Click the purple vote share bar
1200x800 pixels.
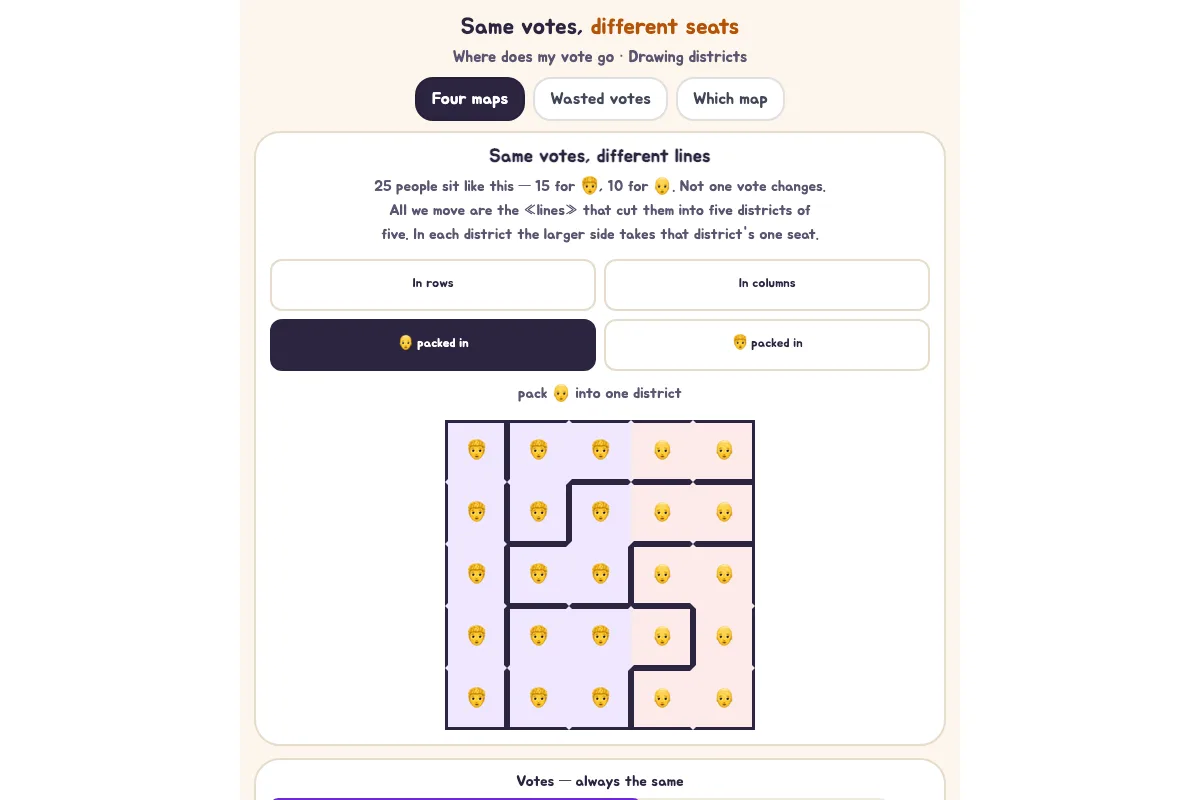(x=455, y=798)
